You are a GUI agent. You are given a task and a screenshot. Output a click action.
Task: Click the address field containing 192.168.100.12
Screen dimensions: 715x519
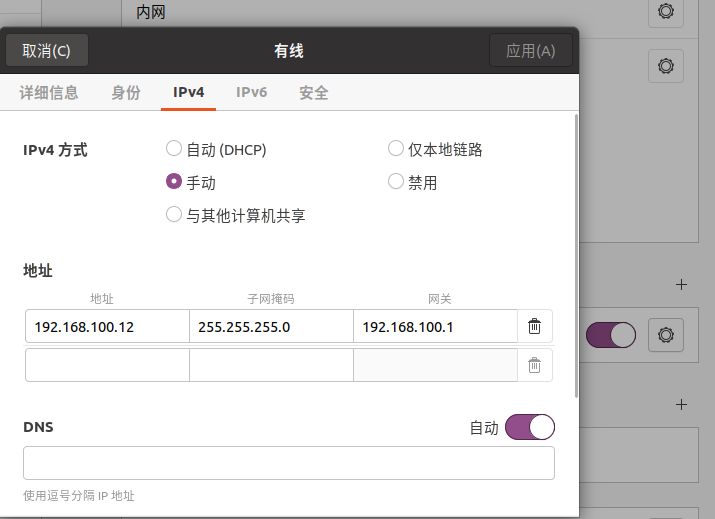coord(107,326)
